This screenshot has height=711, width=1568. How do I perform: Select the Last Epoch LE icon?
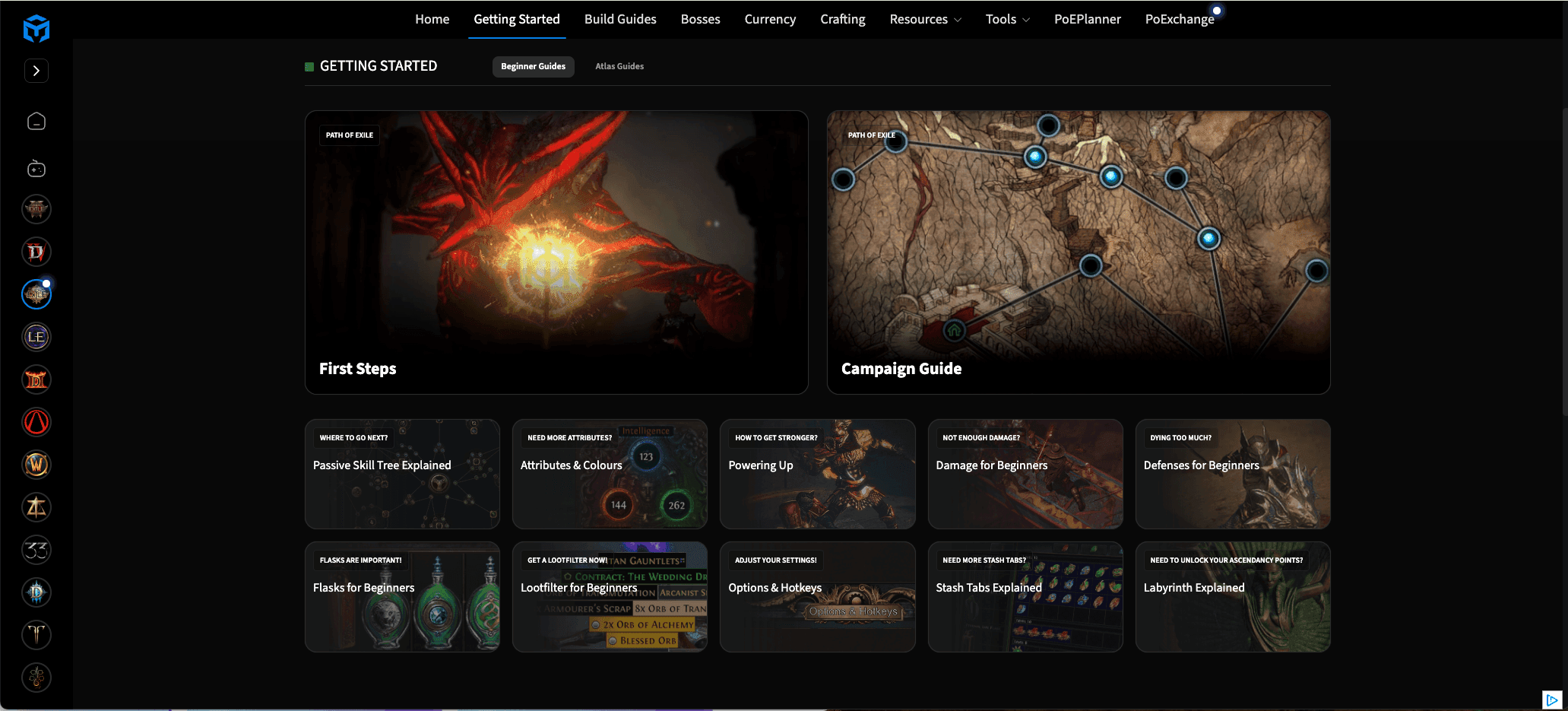click(36, 337)
